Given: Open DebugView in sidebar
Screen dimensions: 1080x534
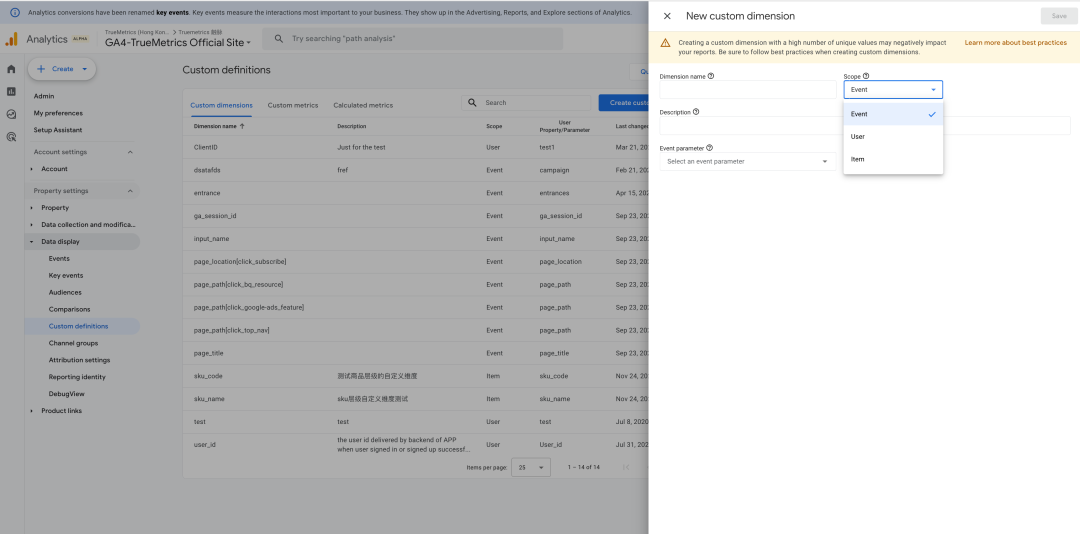Looking at the screenshot, I should point(66,394).
